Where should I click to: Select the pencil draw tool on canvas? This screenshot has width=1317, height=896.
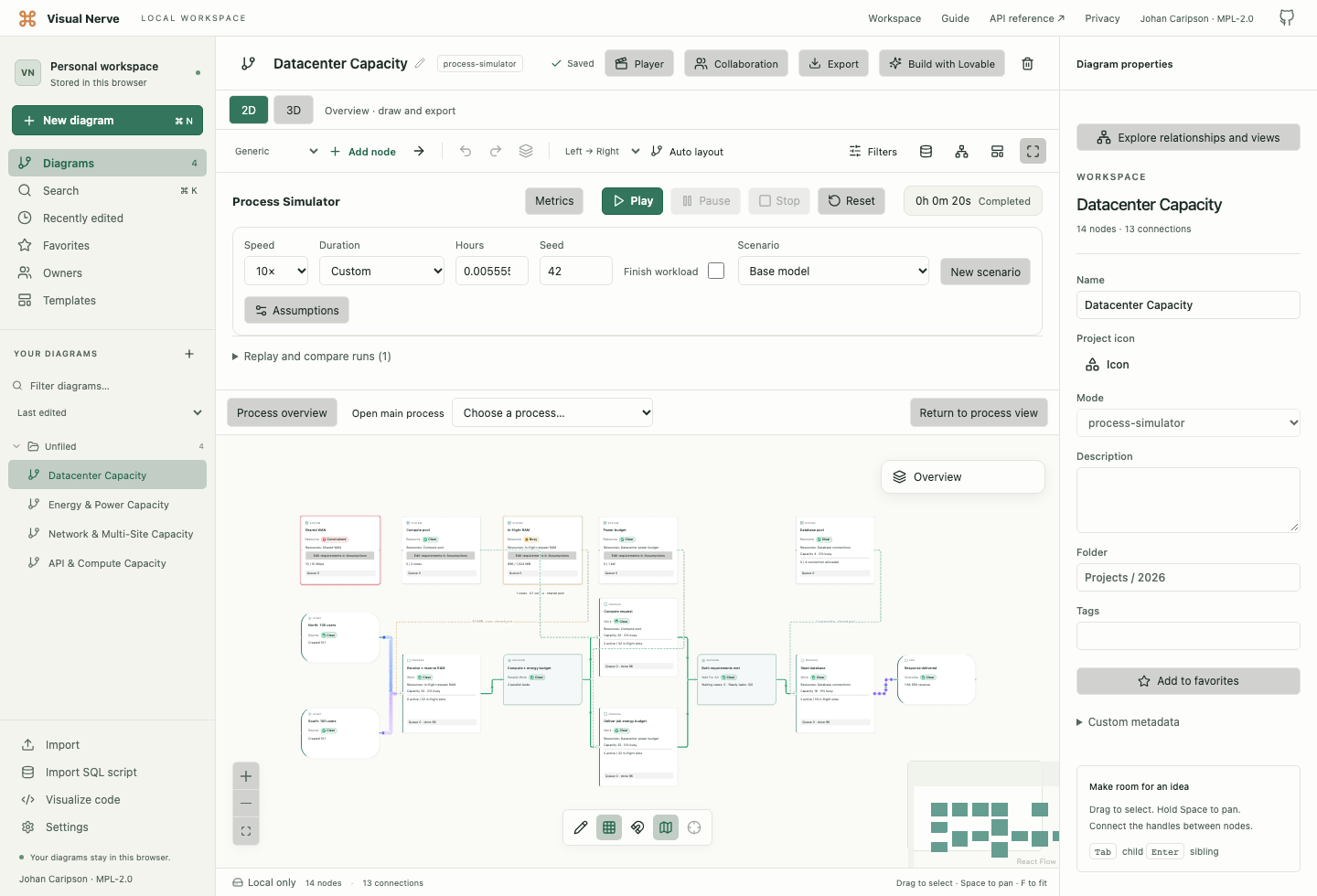581,827
